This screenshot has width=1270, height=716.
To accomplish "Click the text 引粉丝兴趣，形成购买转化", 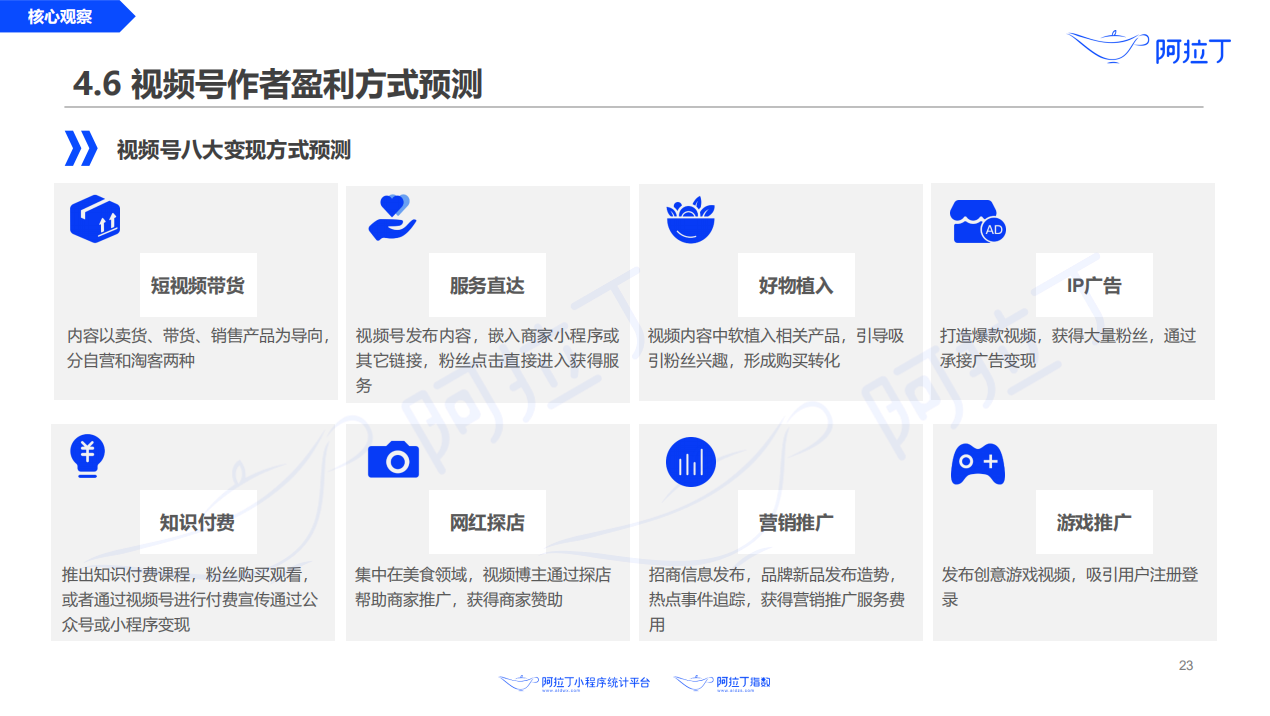I will pos(743,360).
